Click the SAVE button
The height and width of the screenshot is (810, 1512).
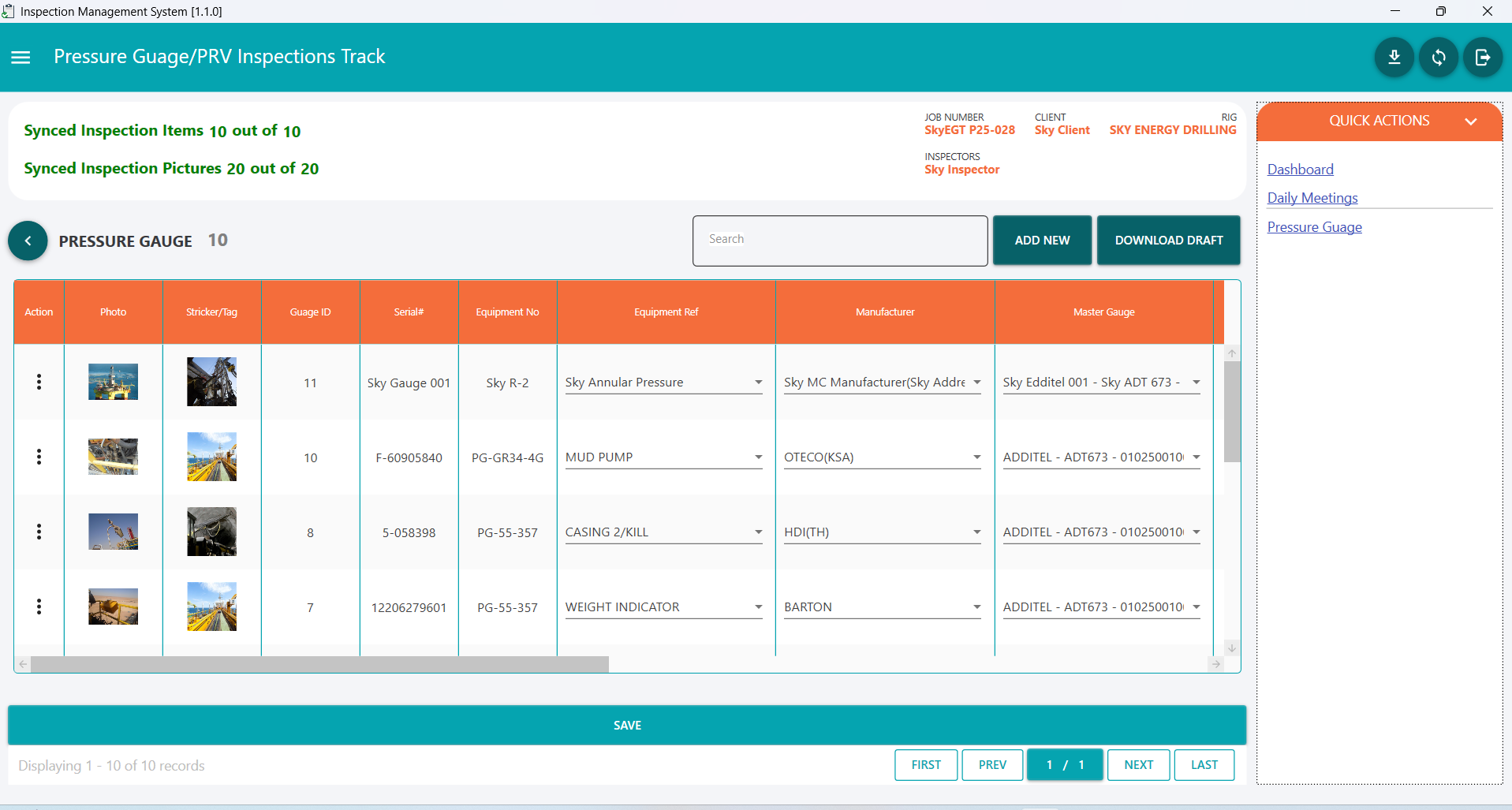coord(627,725)
